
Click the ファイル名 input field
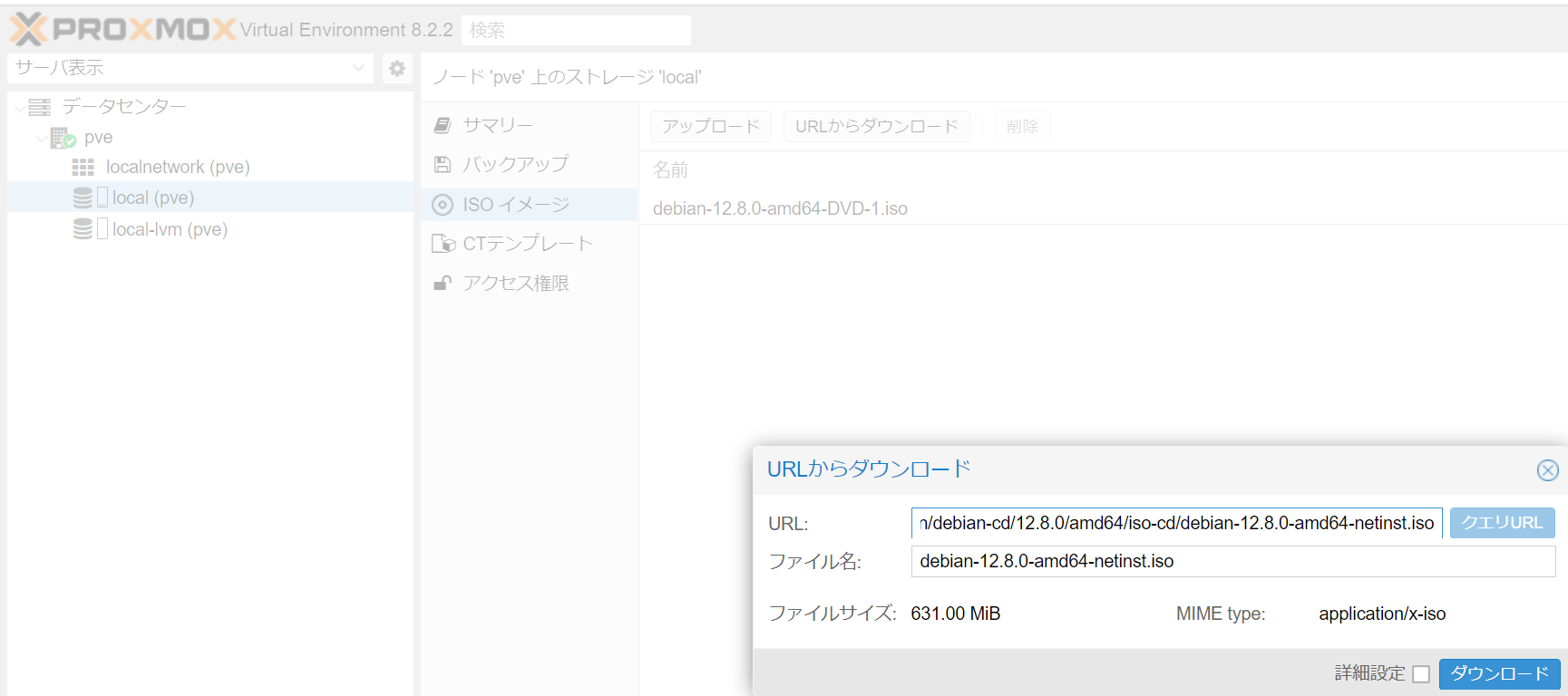tap(1233, 561)
